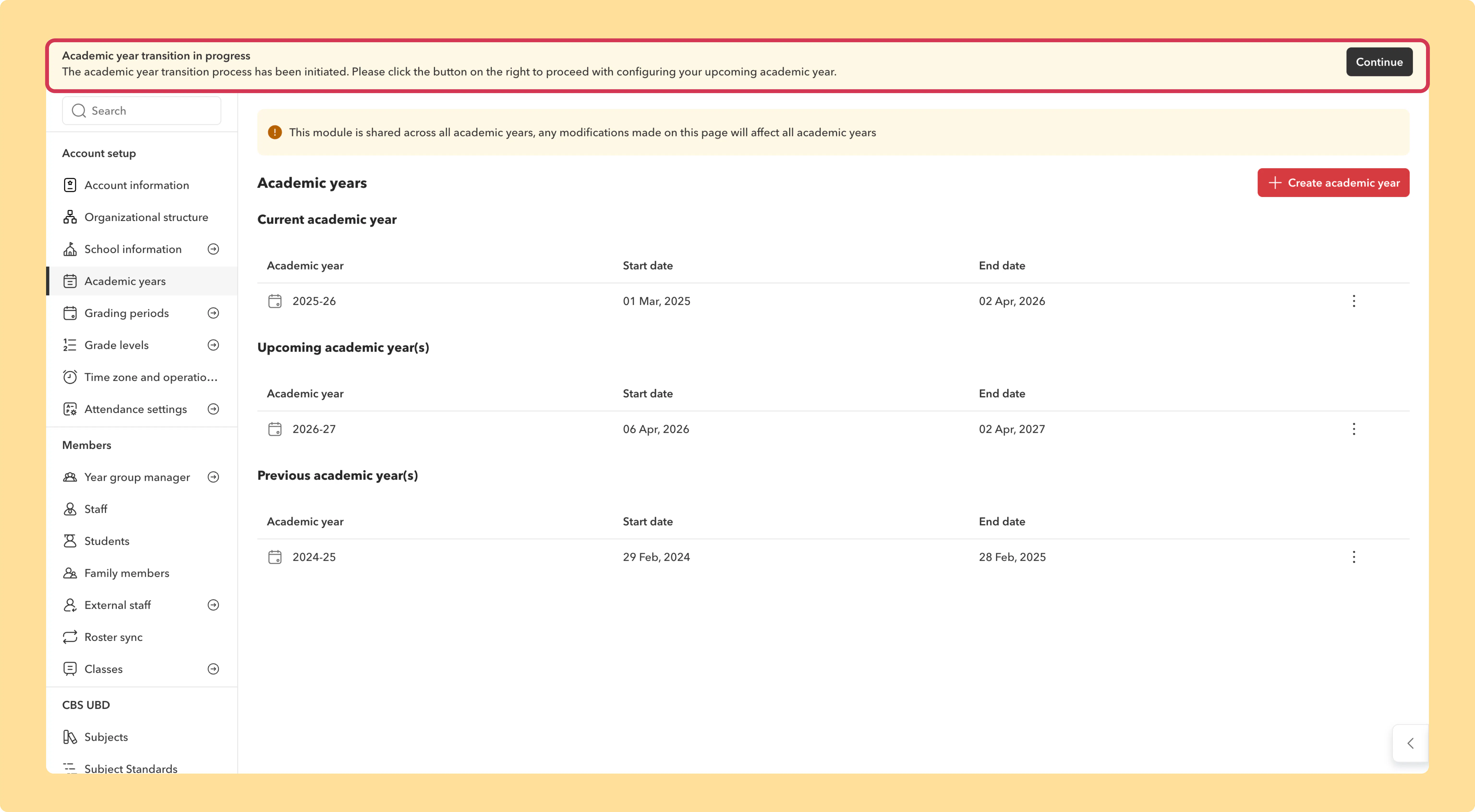The image size is (1475, 812).
Task: Open options menu for 2026-27 academic year
Action: pyautogui.click(x=1354, y=429)
